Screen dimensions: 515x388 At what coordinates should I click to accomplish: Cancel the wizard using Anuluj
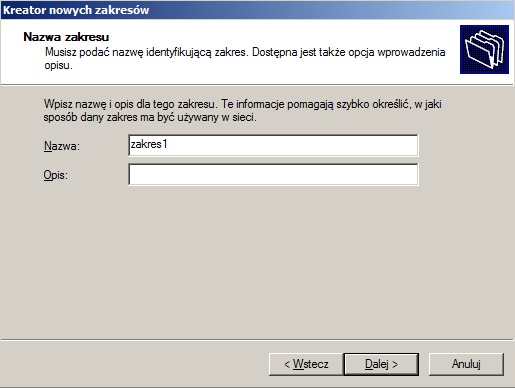[466, 364]
